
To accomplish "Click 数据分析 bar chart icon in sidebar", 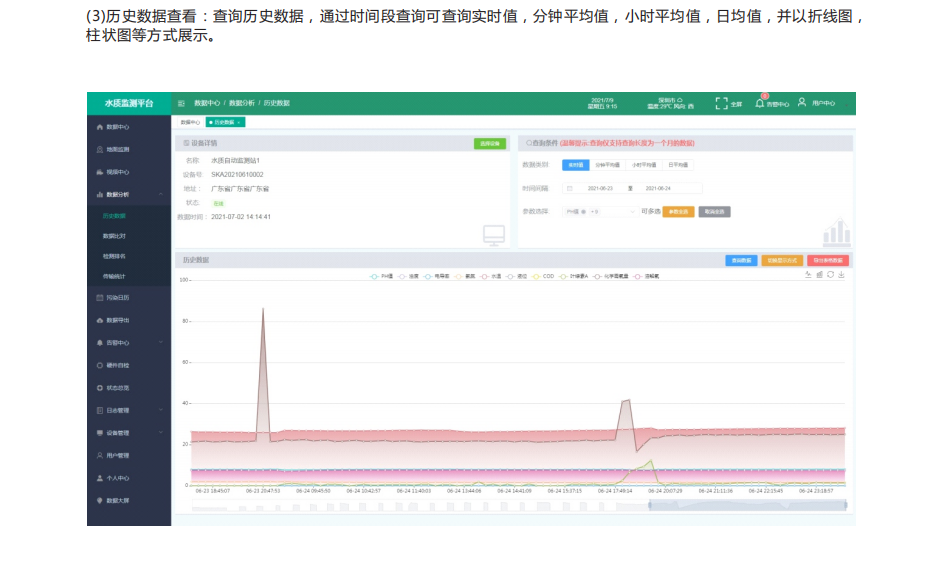I will pyautogui.click(x=100, y=194).
